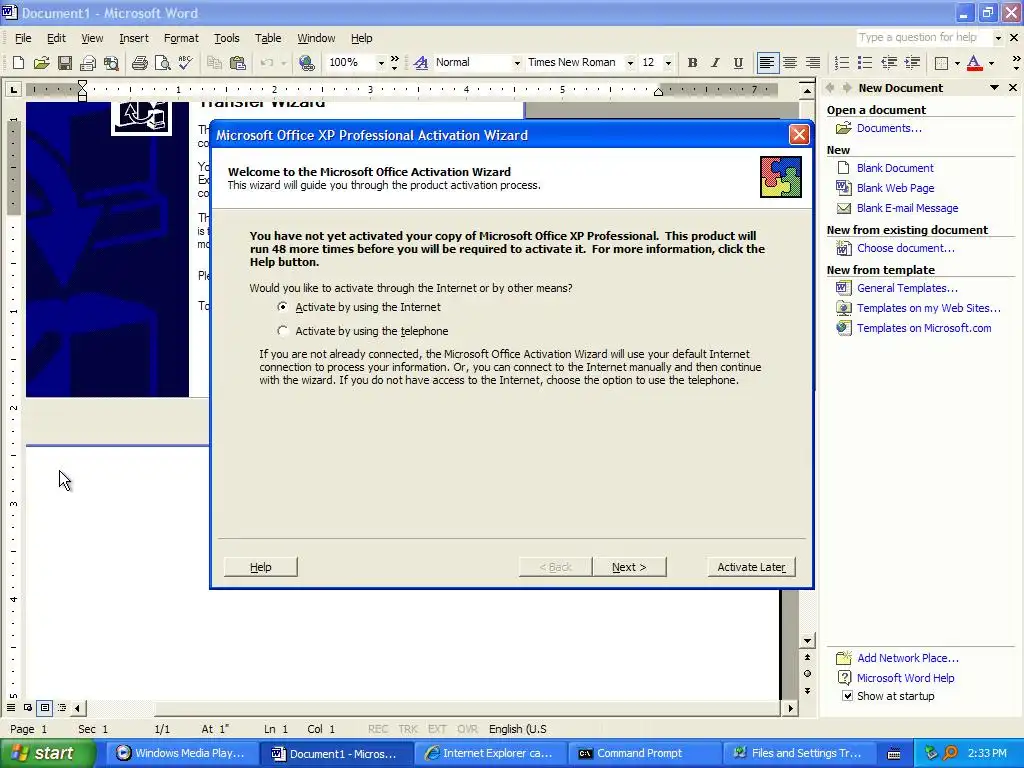Image resolution: width=1024 pixels, height=768 pixels.
Task: Click the Print Layout View button
Action: click(44, 707)
